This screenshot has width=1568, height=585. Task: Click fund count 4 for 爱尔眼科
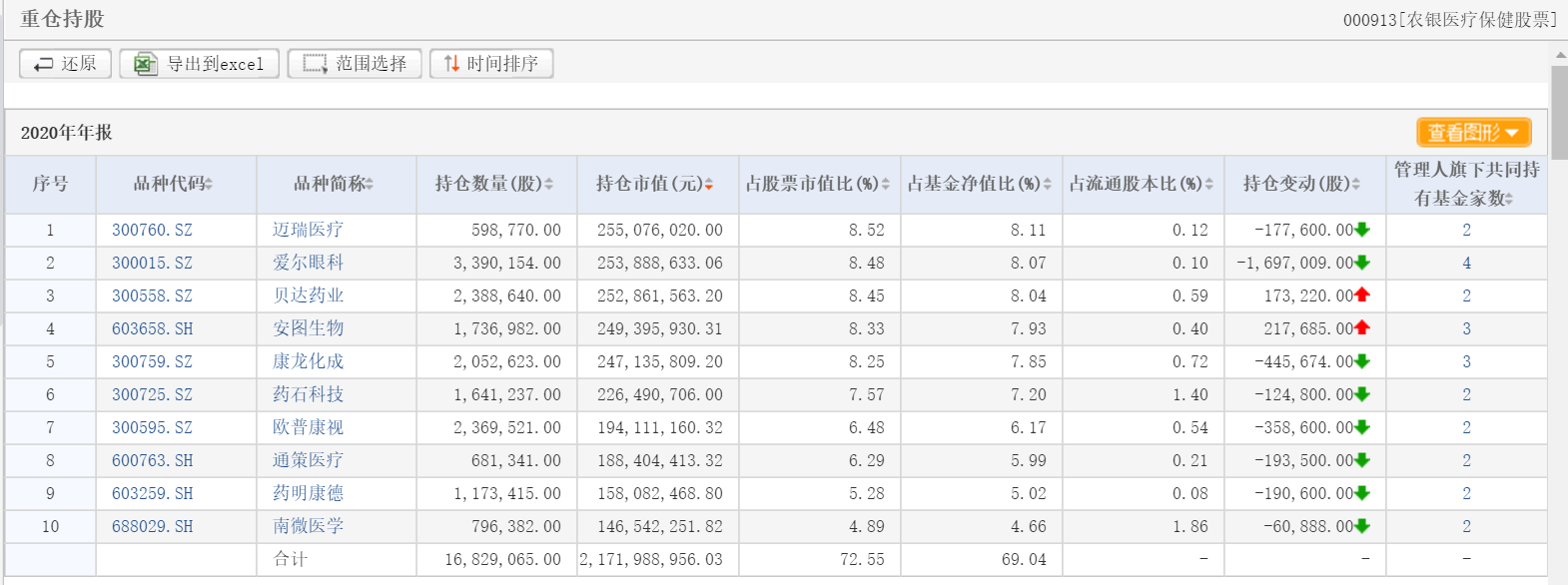(1466, 264)
